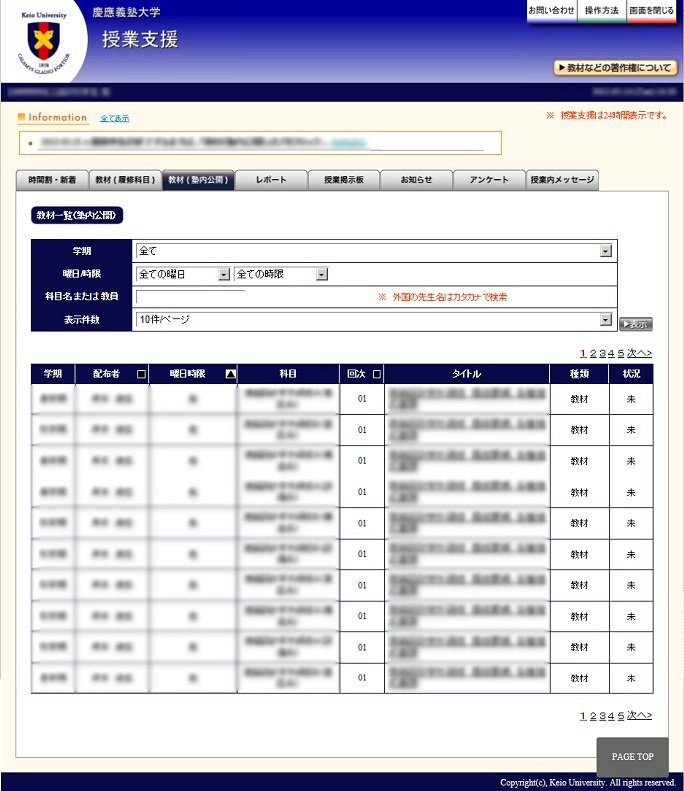The height and width of the screenshot is (791, 684).
Task: Switch to レポート tab
Action: (271, 180)
